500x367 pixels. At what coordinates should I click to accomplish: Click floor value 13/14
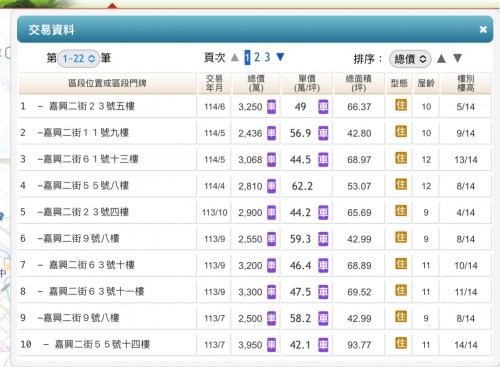(x=466, y=160)
